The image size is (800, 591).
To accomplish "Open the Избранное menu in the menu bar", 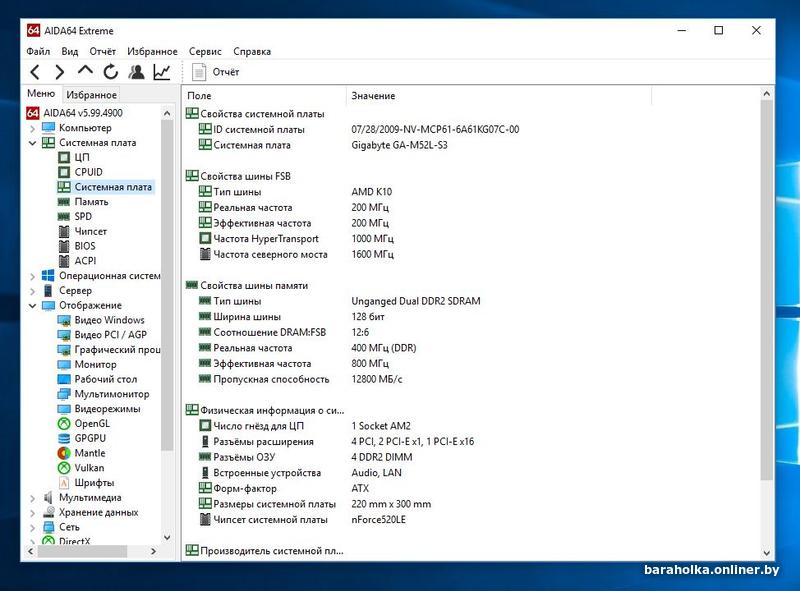I will tap(152, 52).
